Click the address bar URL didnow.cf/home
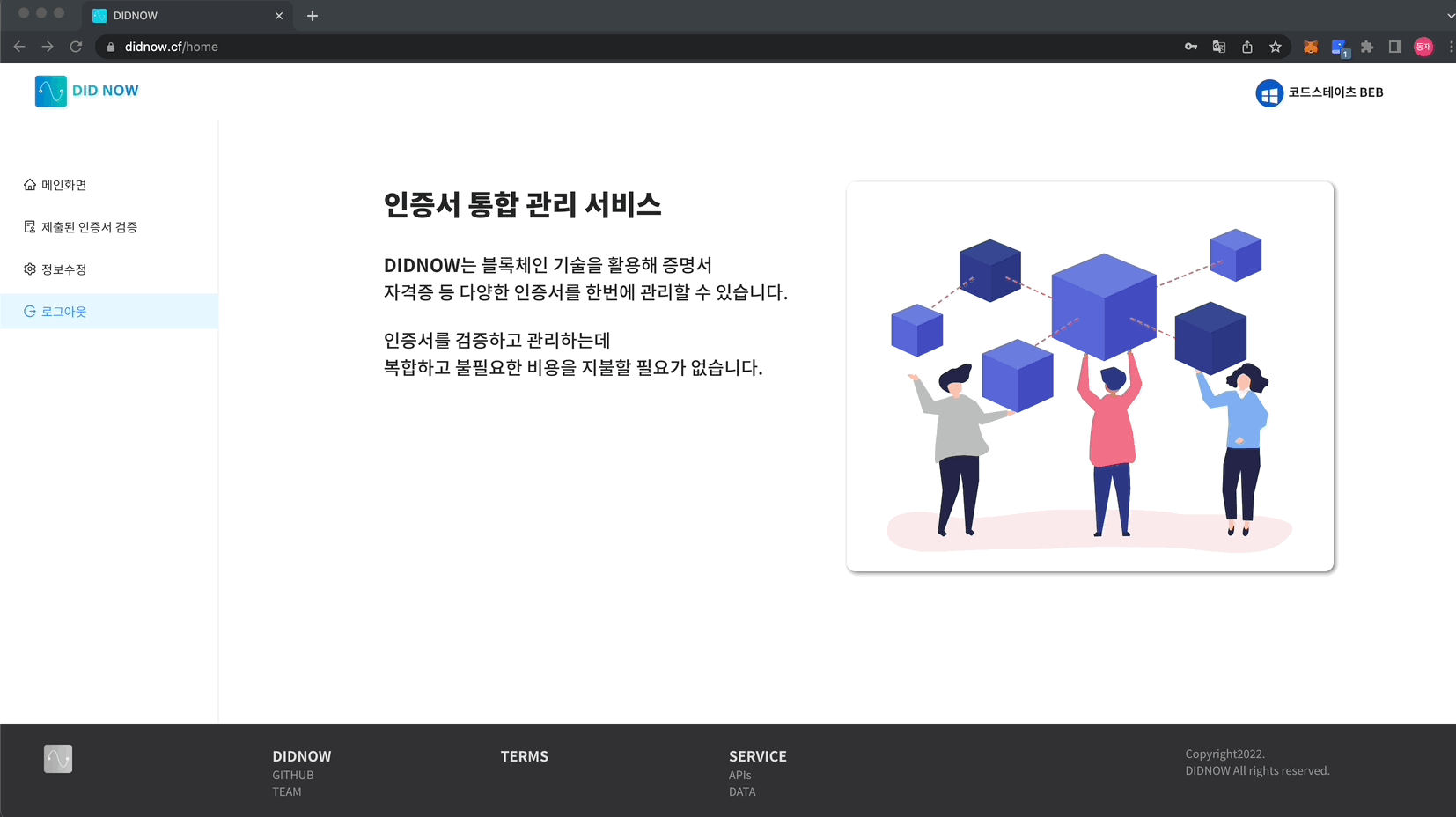The height and width of the screenshot is (817, 1456). (172, 47)
